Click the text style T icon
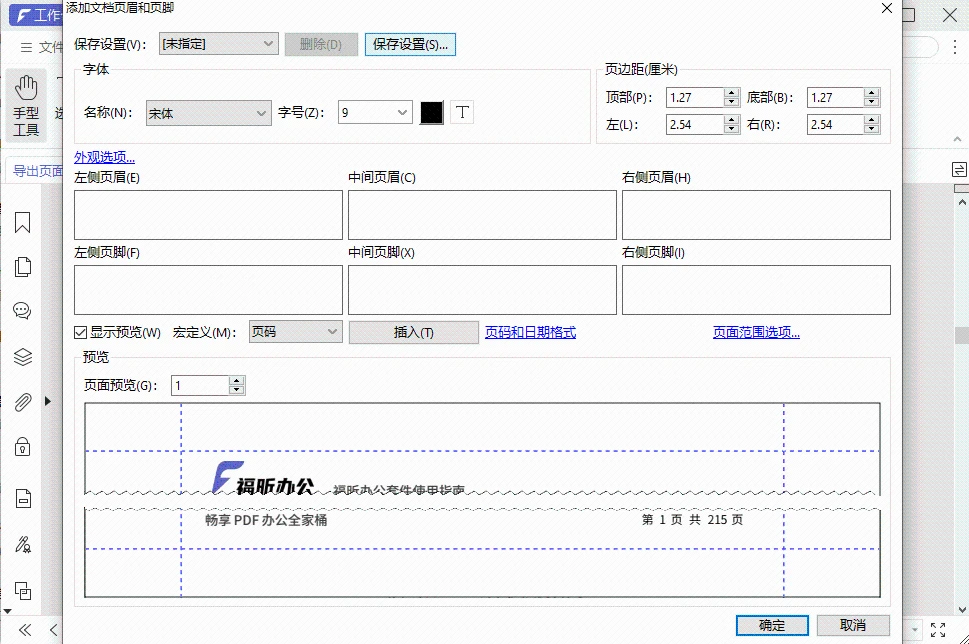The height and width of the screenshot is (644, 969). [462, 112]
